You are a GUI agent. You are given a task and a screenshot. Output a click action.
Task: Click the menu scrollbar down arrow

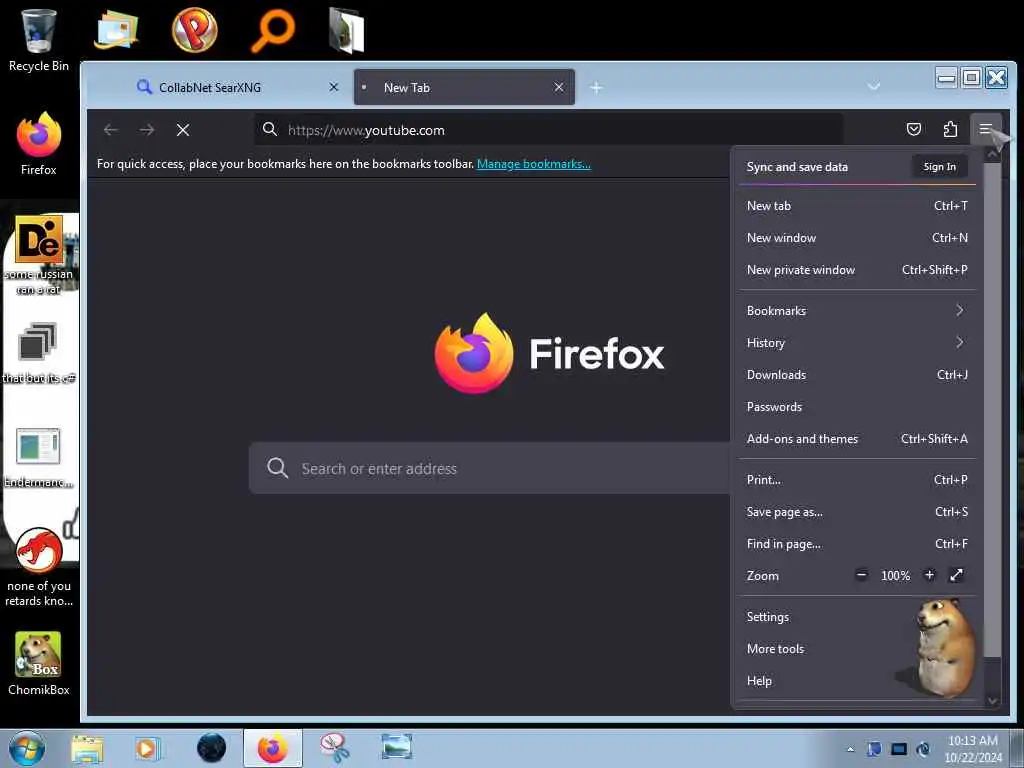992,700
